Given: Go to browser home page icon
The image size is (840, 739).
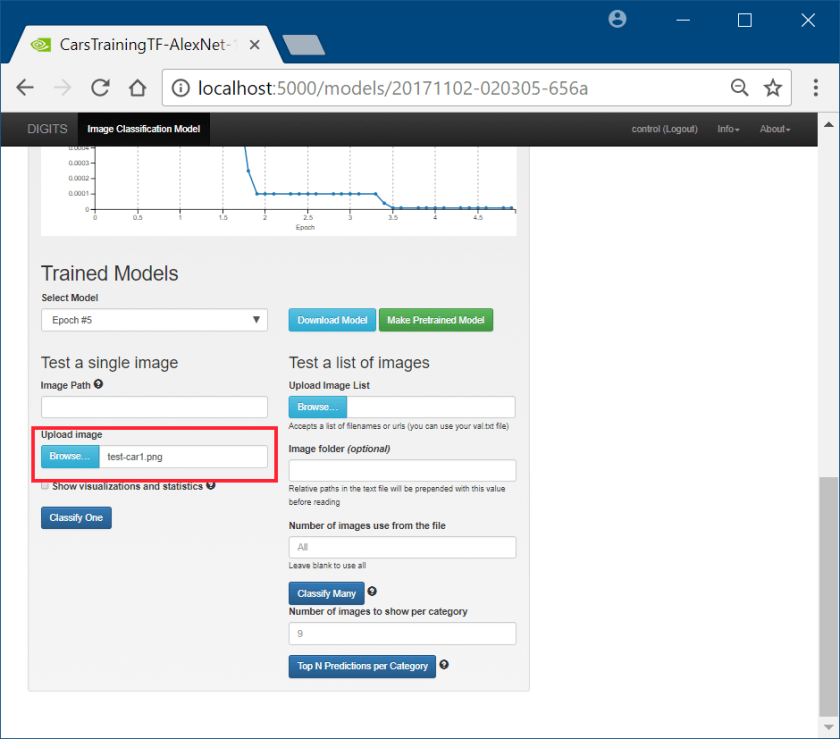Looking at the screenshot, I should tap(138, 88).
